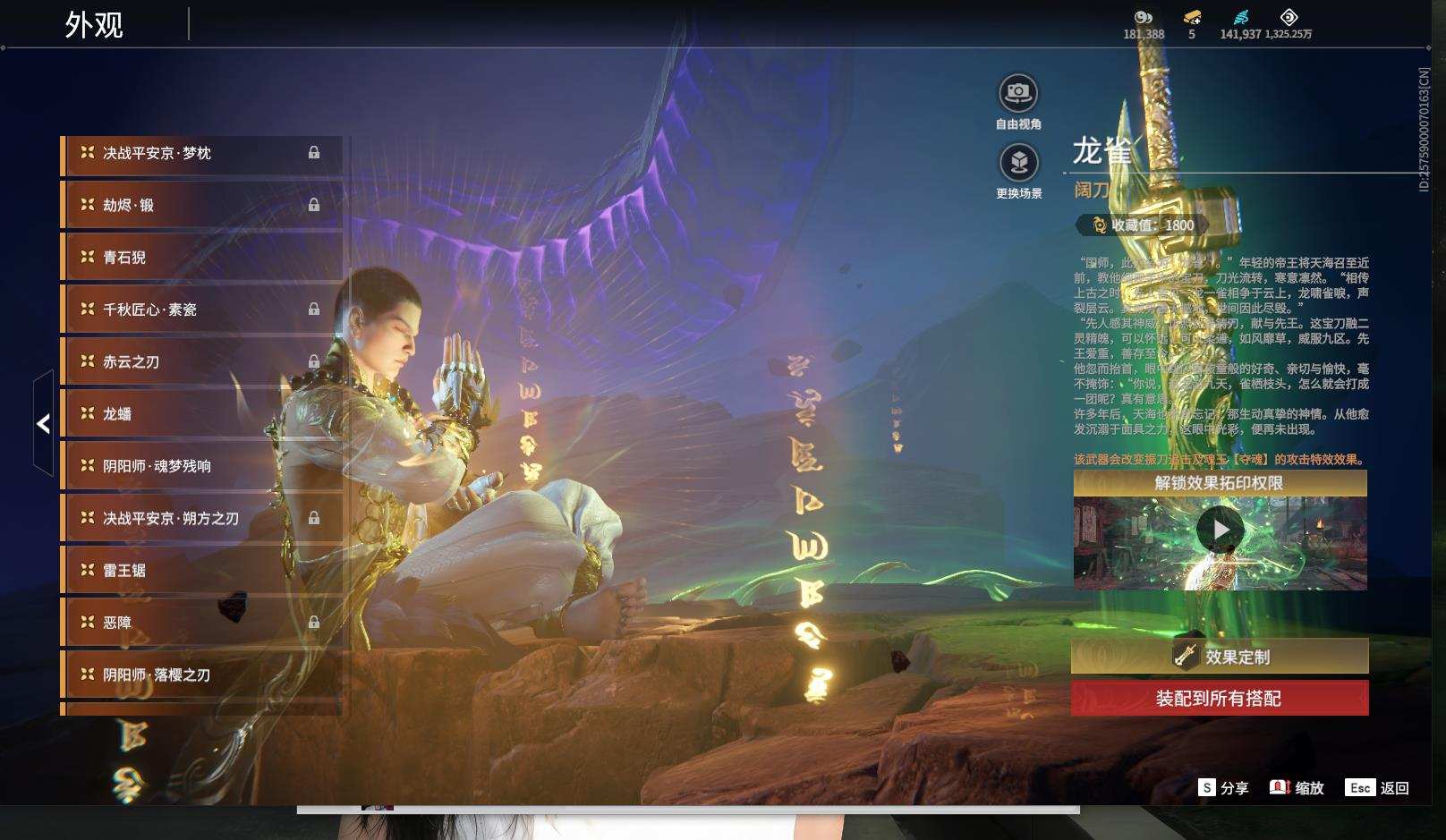The image size is (1446, 840).
Task: Click the 缩放 zoom control
Action: coord(1297,788)
